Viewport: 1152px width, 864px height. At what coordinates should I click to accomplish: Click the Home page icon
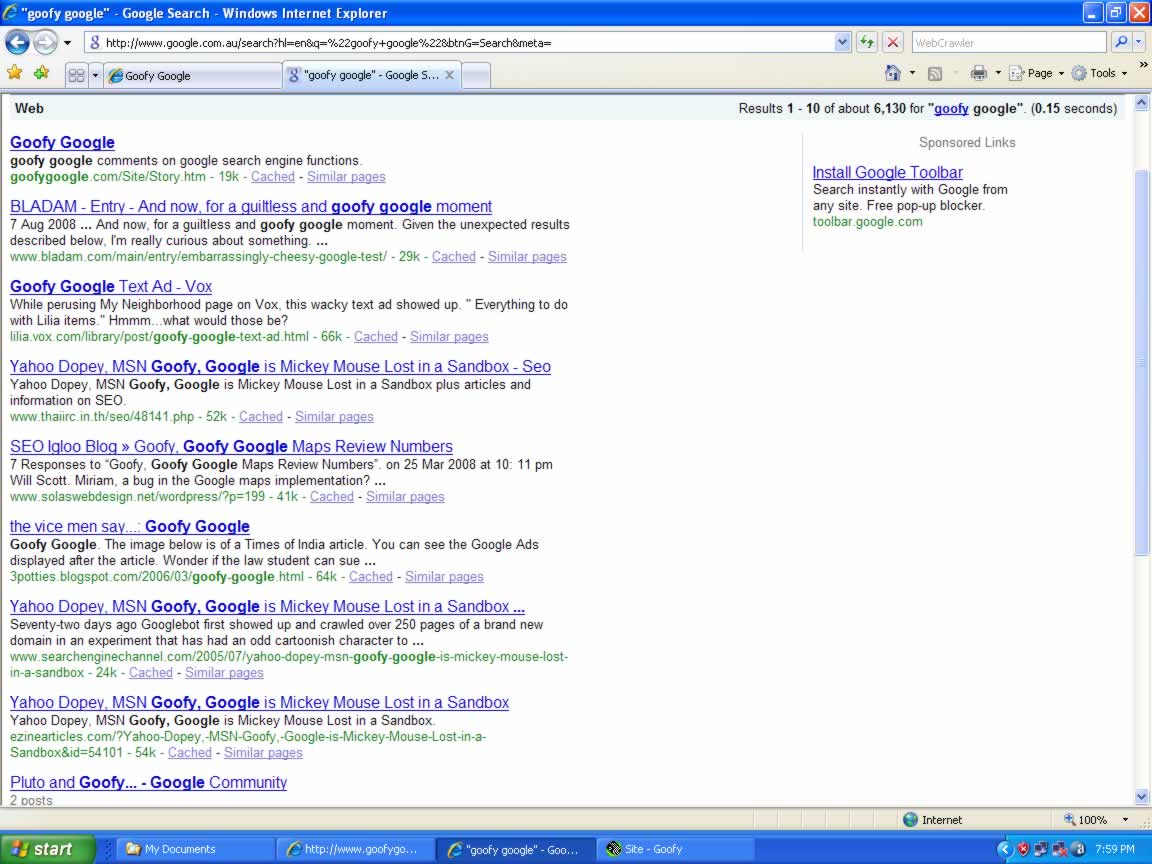(x=893, y=73)
